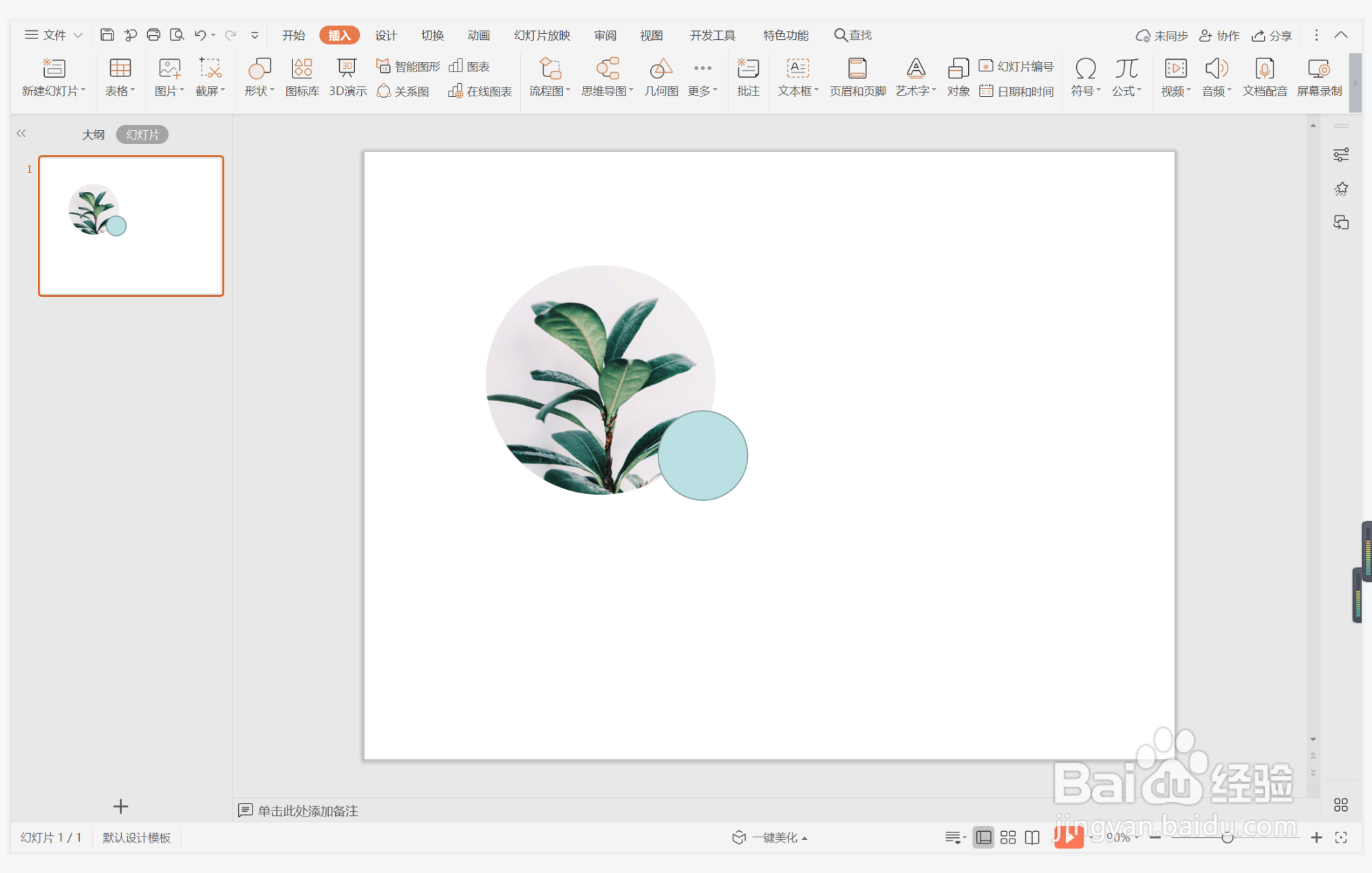Switch to the 动画 animation tab
The height and width of the screenshot is (873, 1372).
[478, 35]
